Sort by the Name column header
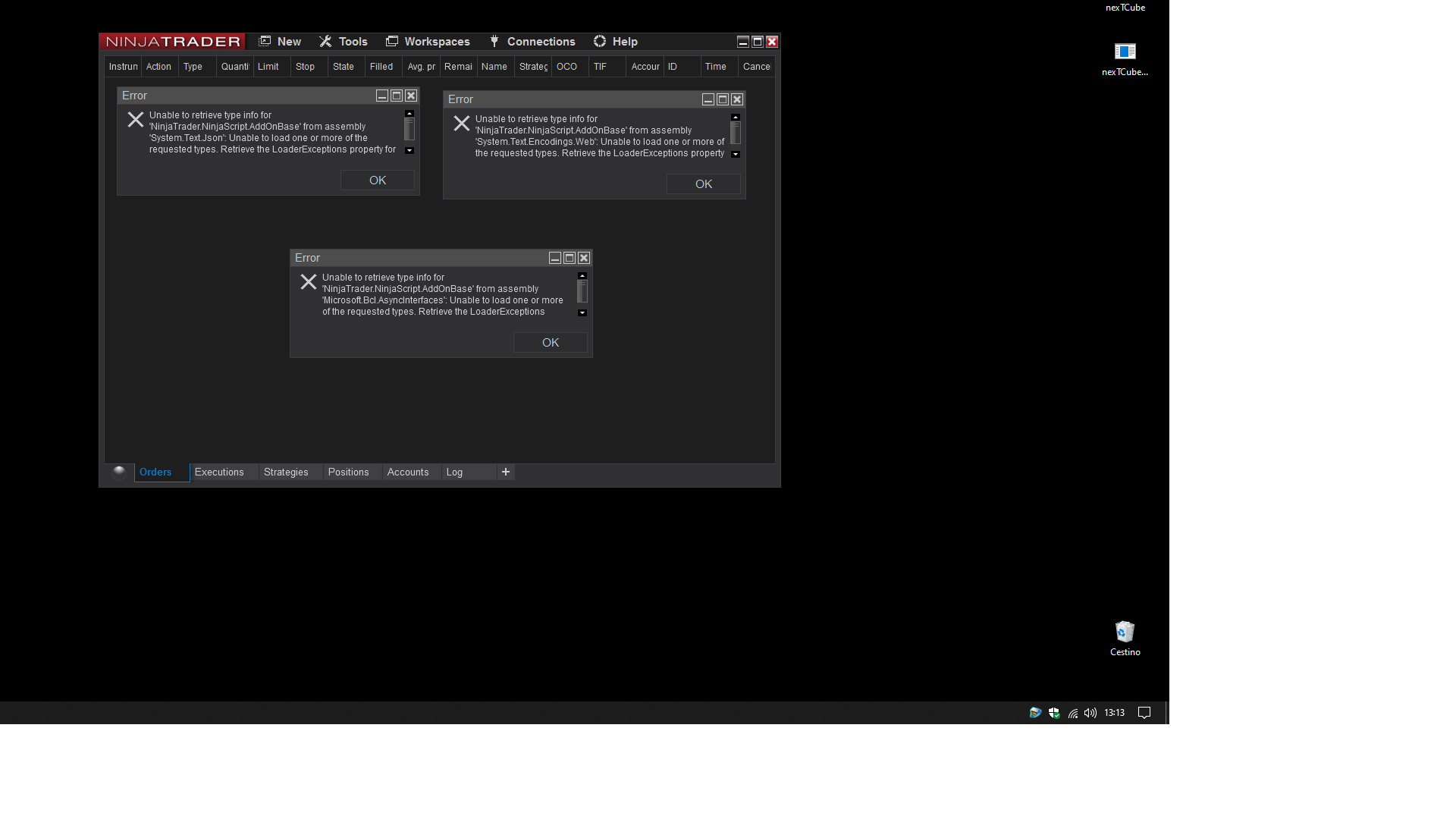 496,67
